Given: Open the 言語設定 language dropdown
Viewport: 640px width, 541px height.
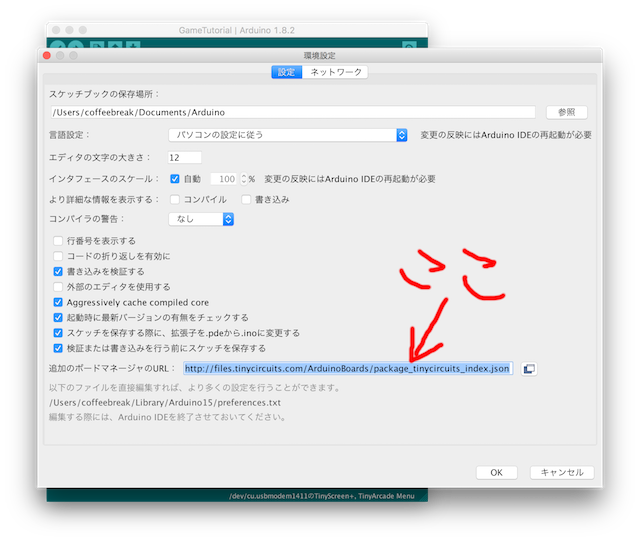Looking at the screenshot, I should point(288,135).
